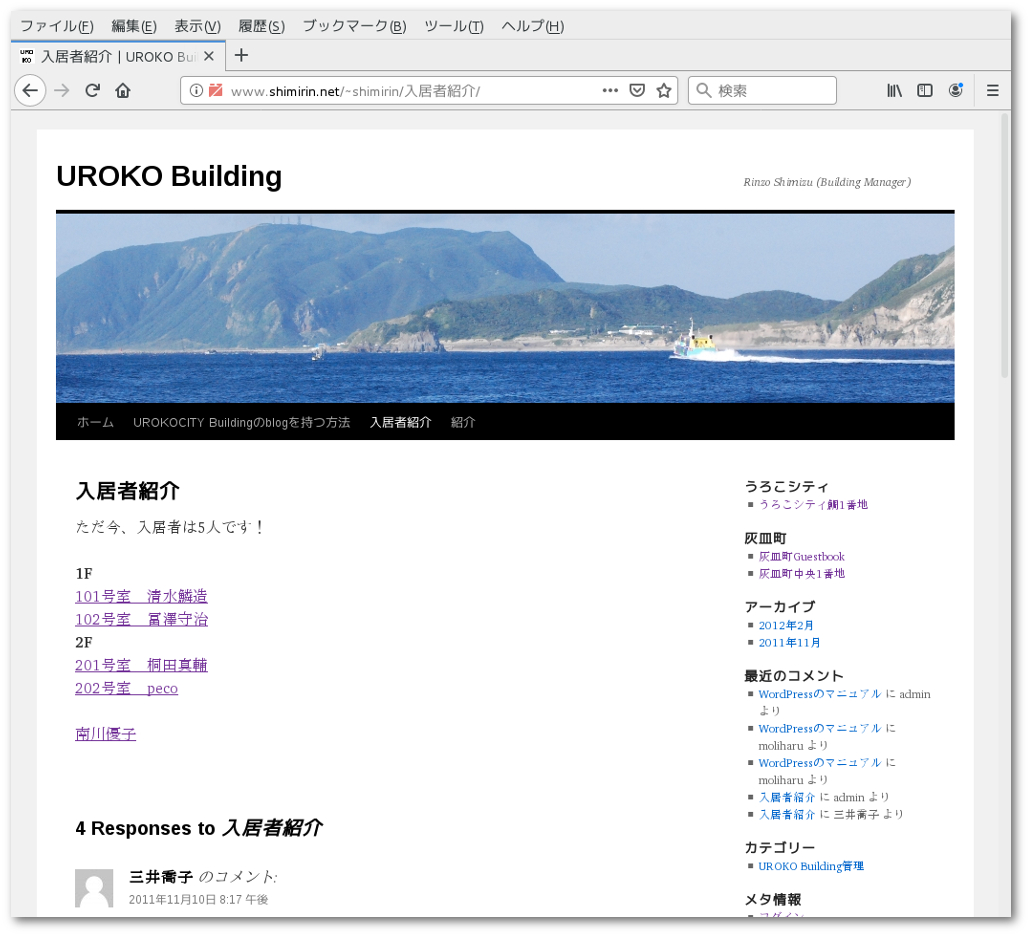Open the 202号室 peco link

(x=126, y=688)
